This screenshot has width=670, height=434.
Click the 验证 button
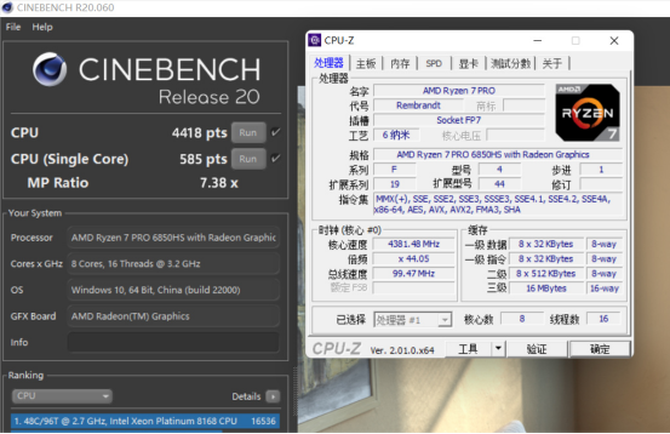point(537,349)
